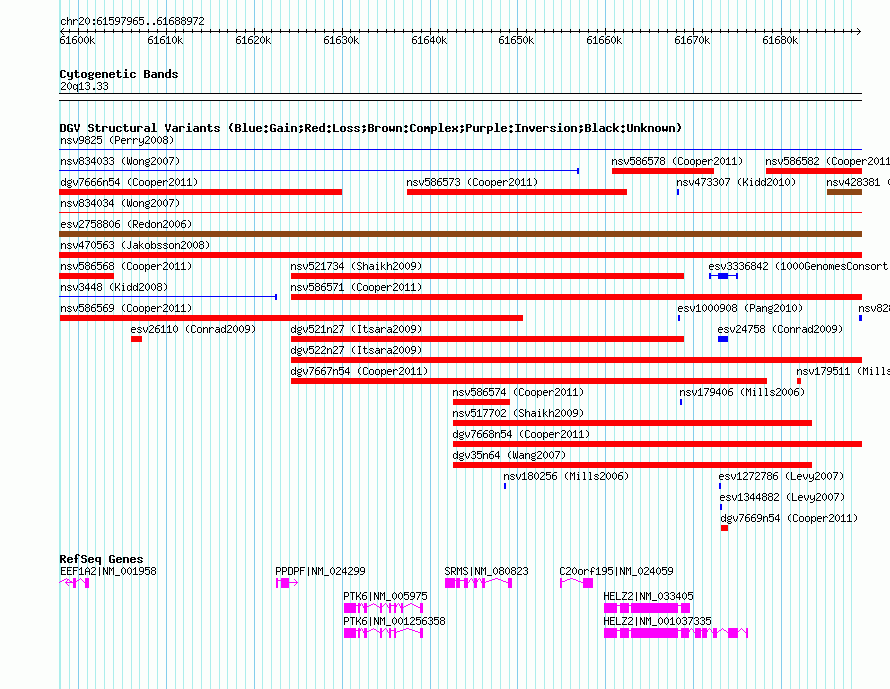890x689 pixels.
Task: Select the nsv834034 (Wong2007) label
Action: 120,203
